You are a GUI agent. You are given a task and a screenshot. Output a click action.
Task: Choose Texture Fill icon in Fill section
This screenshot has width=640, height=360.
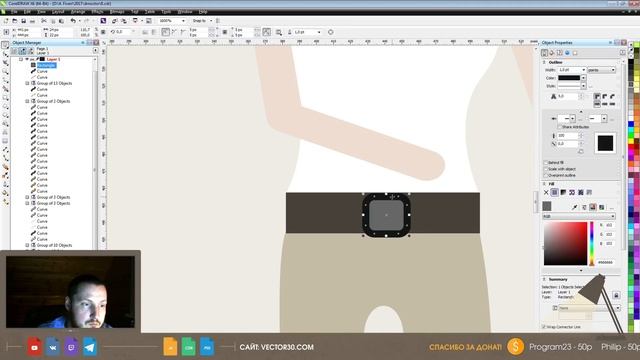point(580,192)
